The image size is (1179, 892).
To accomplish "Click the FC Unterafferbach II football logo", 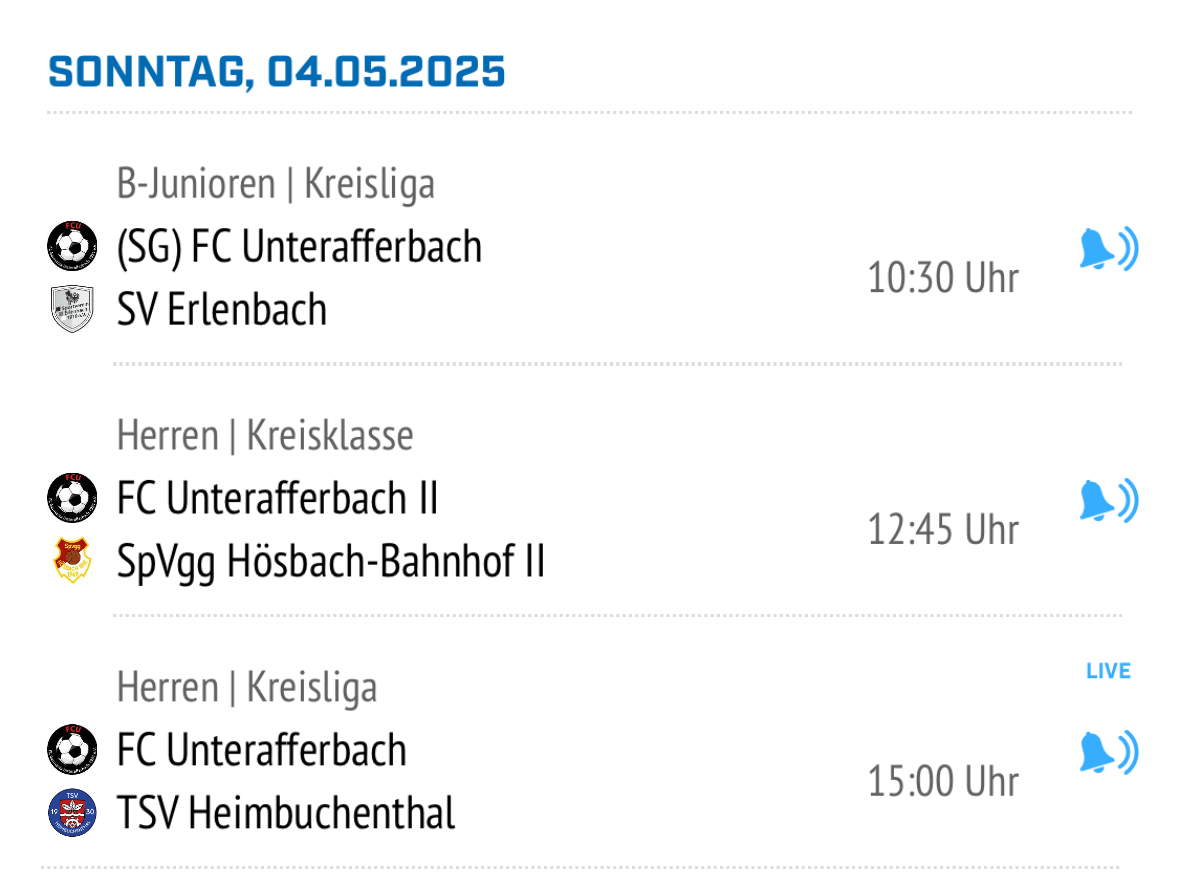I will click(x=72, y=497).
